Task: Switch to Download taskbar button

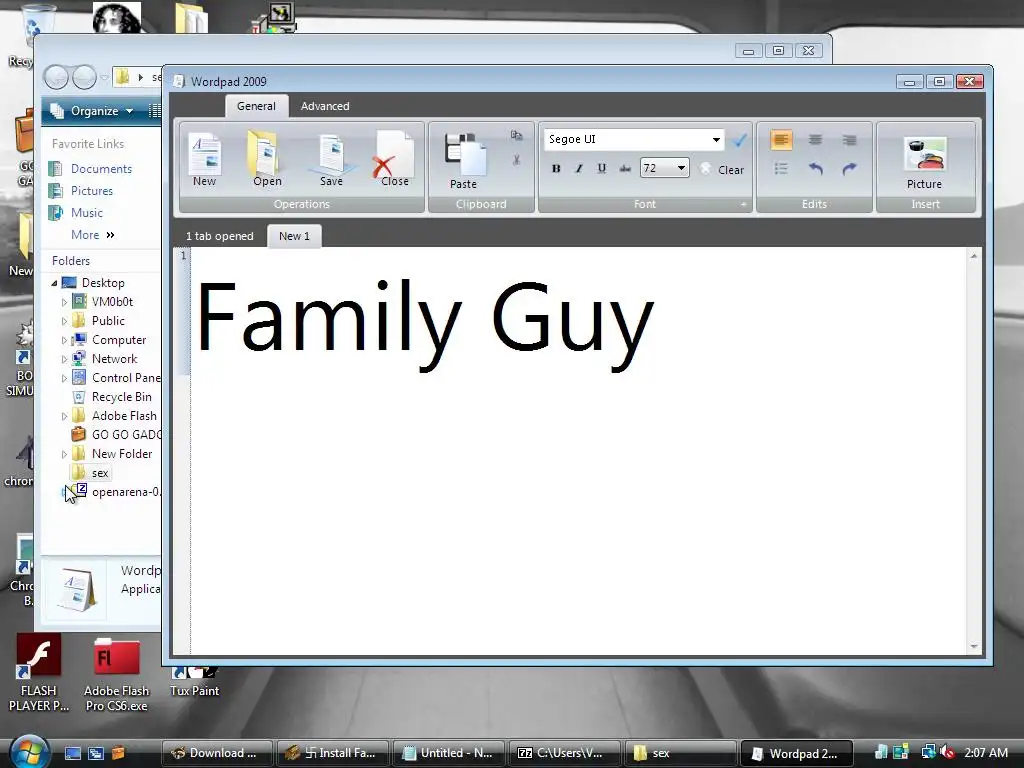Action: point(217,753)
